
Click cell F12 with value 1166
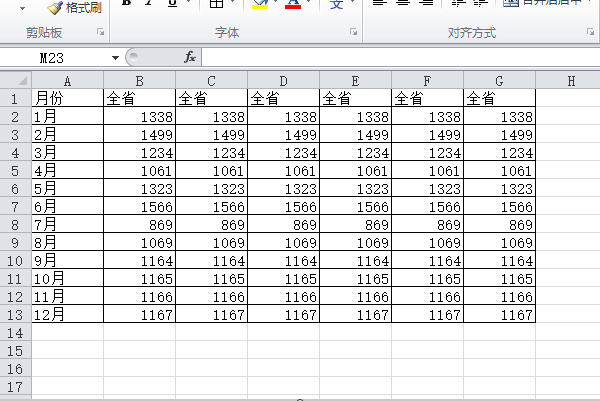point(427,296)
